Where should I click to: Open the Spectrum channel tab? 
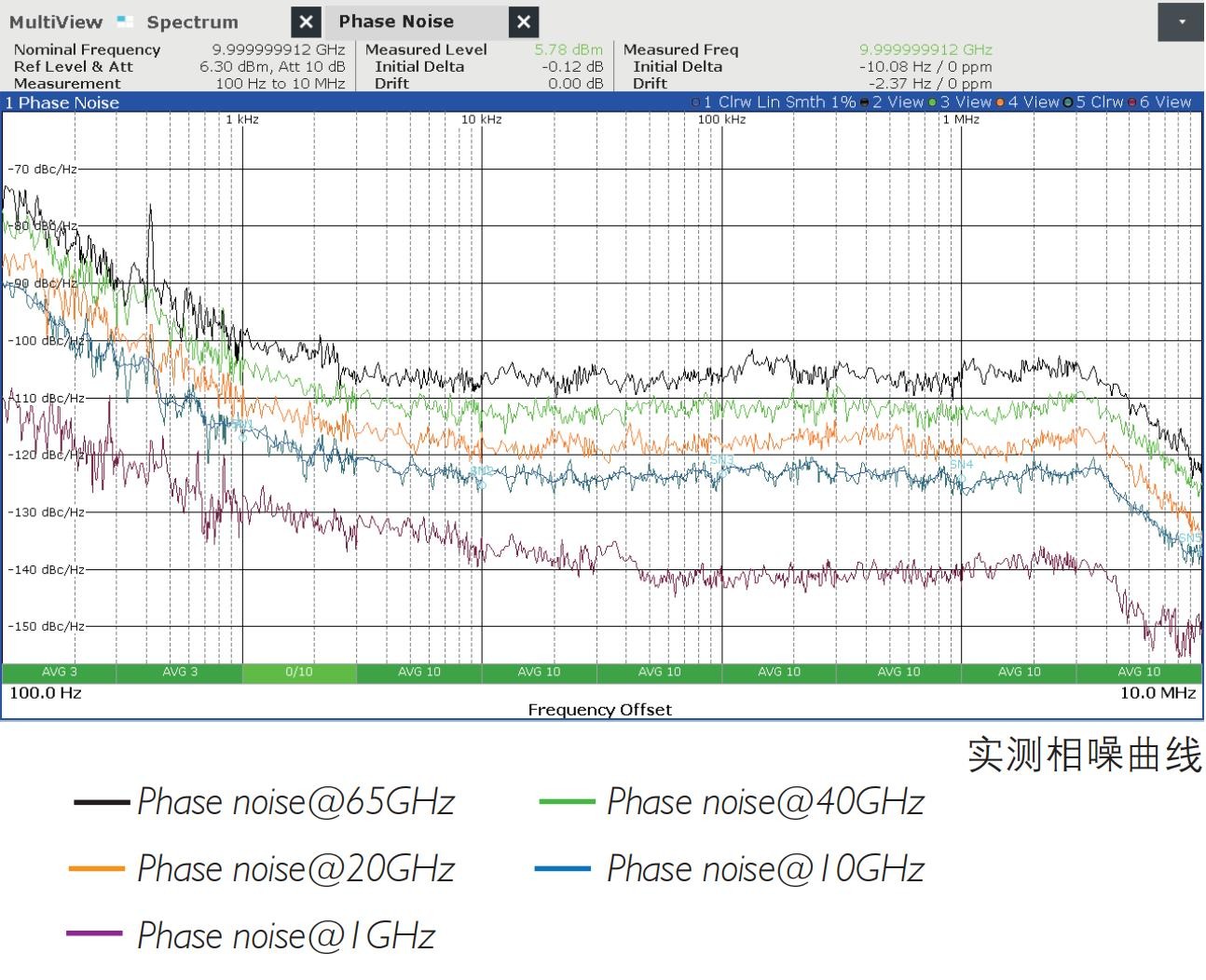pos(192,21)
